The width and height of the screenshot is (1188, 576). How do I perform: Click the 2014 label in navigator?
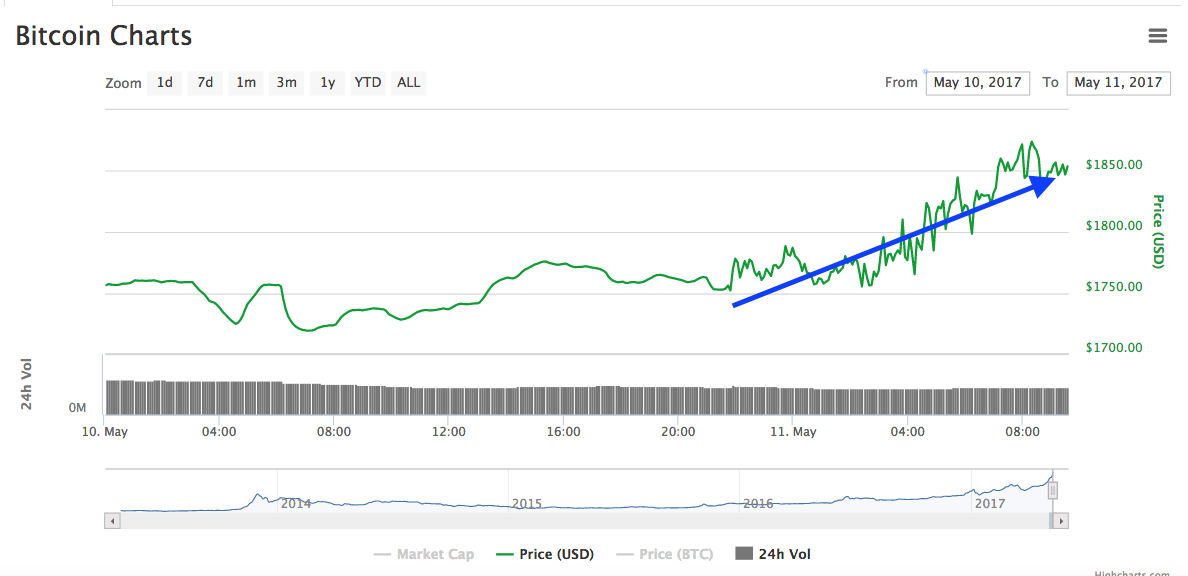295,503
